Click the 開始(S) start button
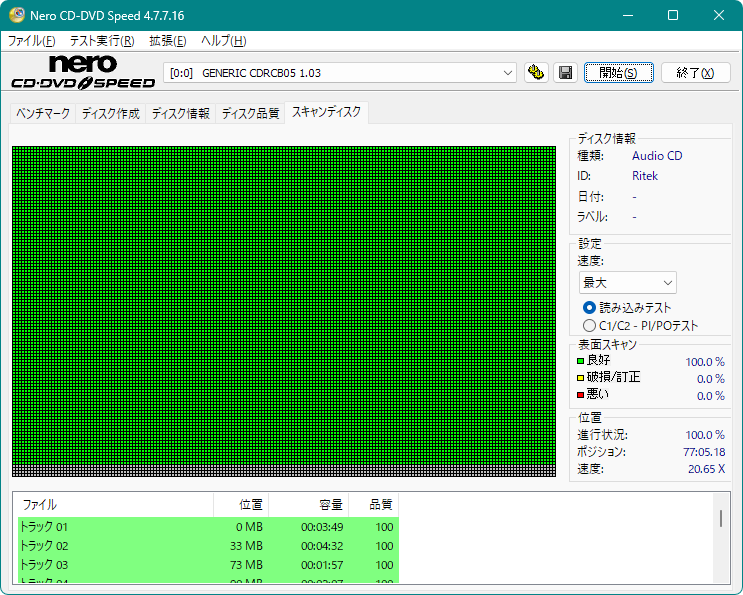 click(x=618, y=72)
